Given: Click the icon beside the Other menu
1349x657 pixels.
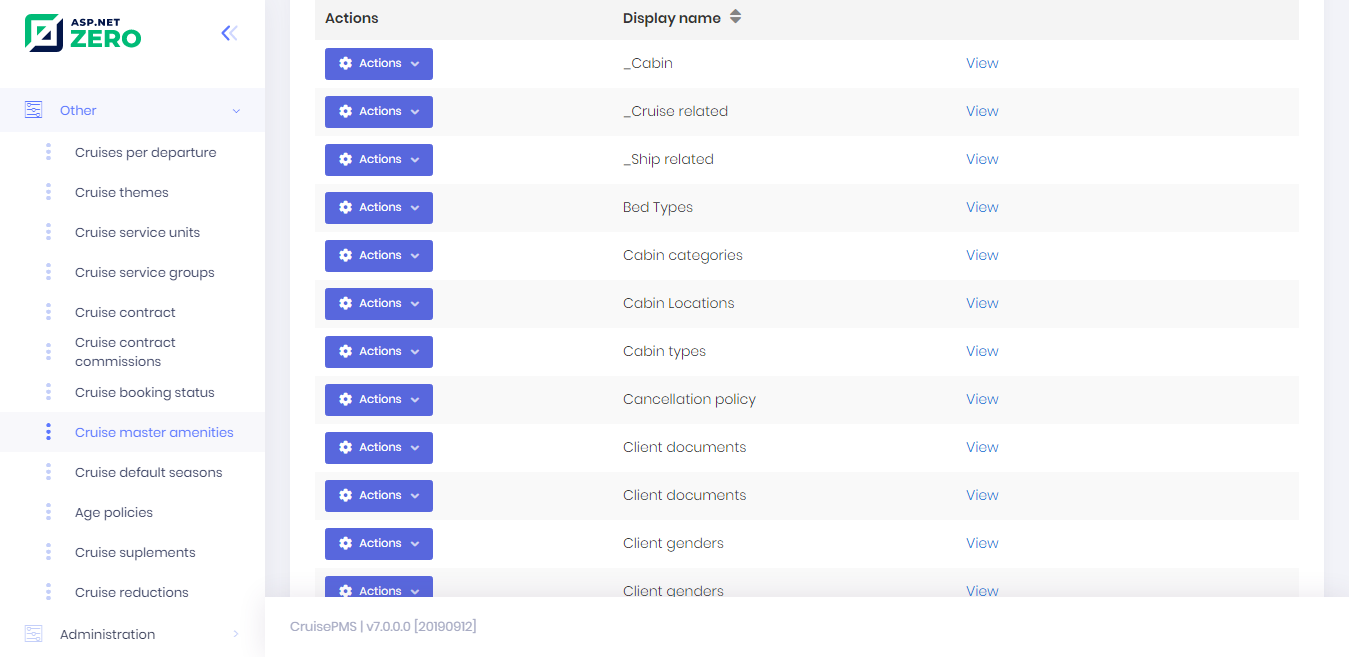Looking at the screenshot, I should click(x=34, y=110).
